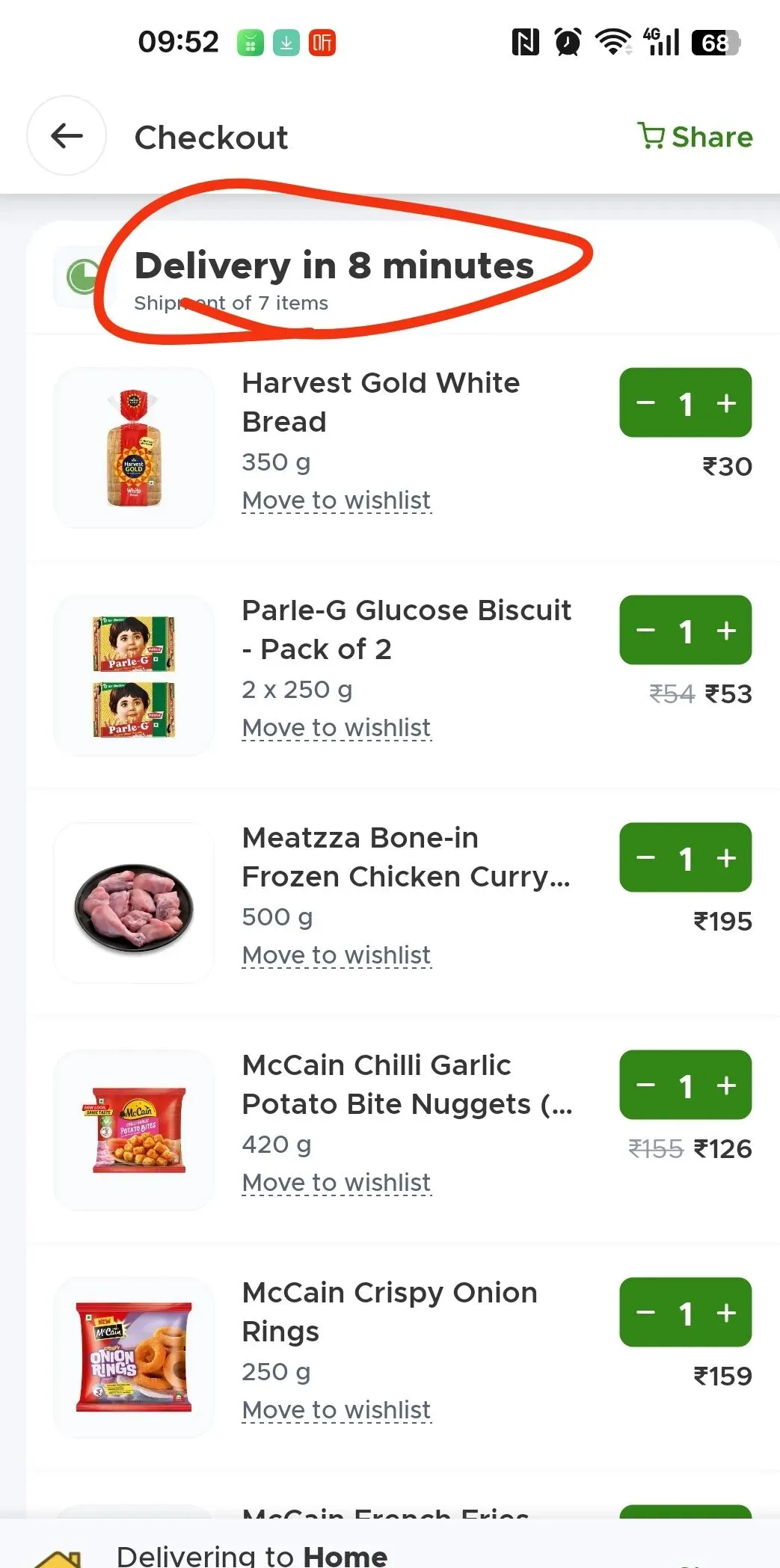Screen dimensions: 780x1568
Task: Move McCain Crispy Onion Rings to wishlist
Action: [337, 1410]
